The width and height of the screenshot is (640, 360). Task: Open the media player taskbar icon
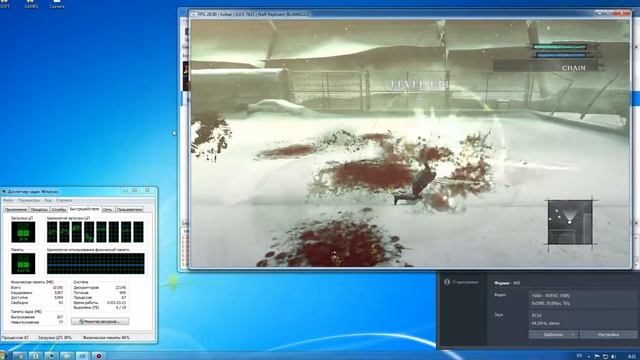pos(51,356)
